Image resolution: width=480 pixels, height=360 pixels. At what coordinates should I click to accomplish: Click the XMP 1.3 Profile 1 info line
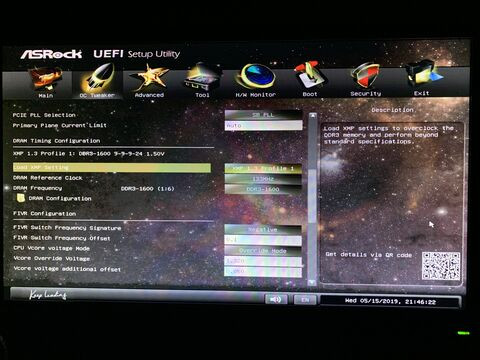[x=89, y=154]
